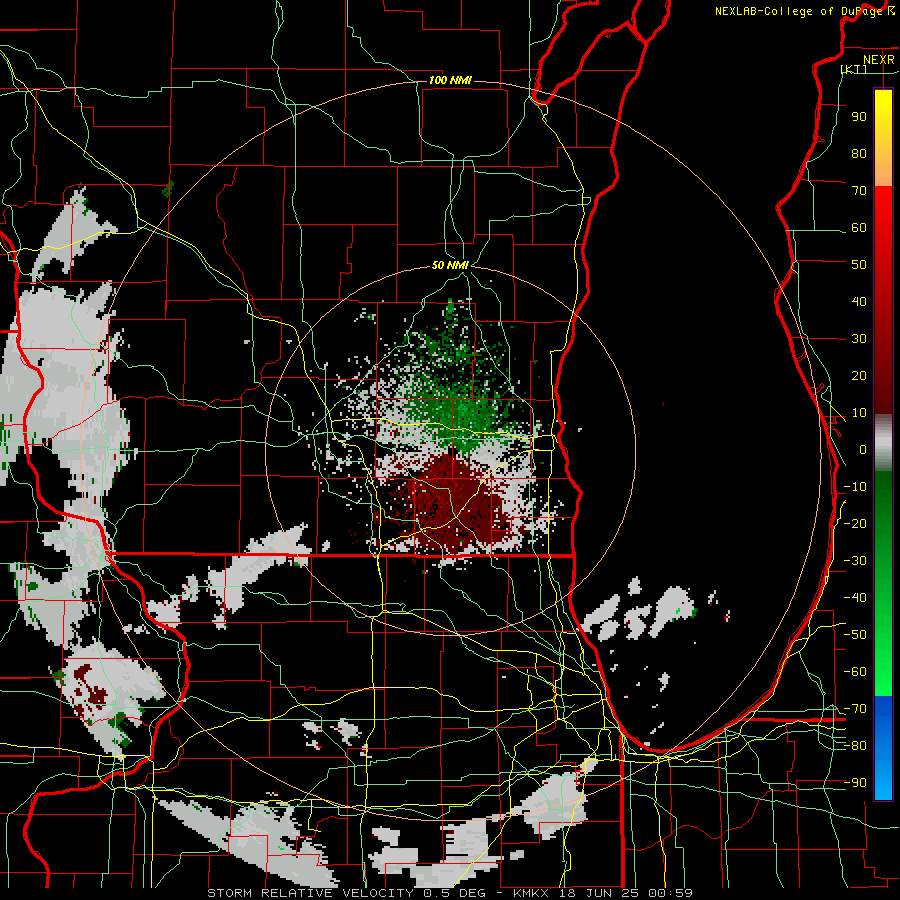This screenshot has width=900, height=900.
Task: Click the 50 NMI range ring label
Action: coord(450,265)
